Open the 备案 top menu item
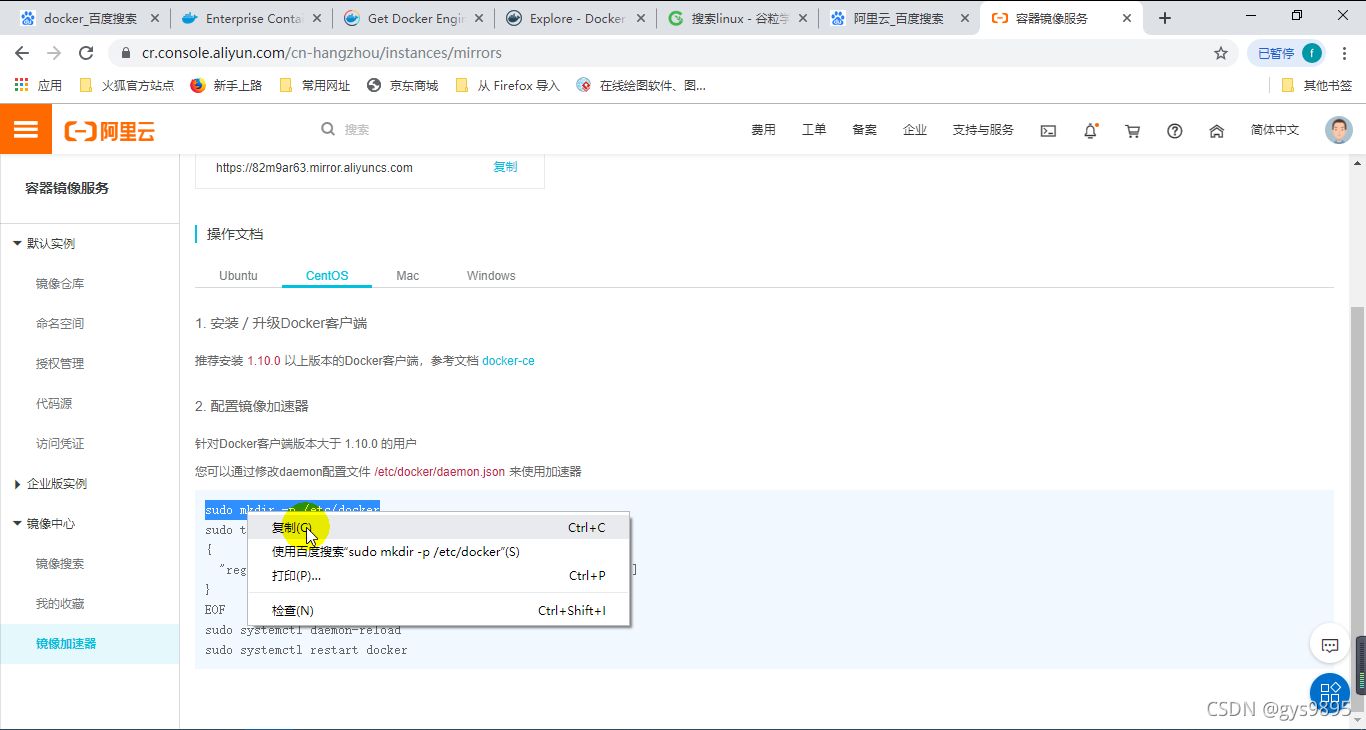 (864, 130)
